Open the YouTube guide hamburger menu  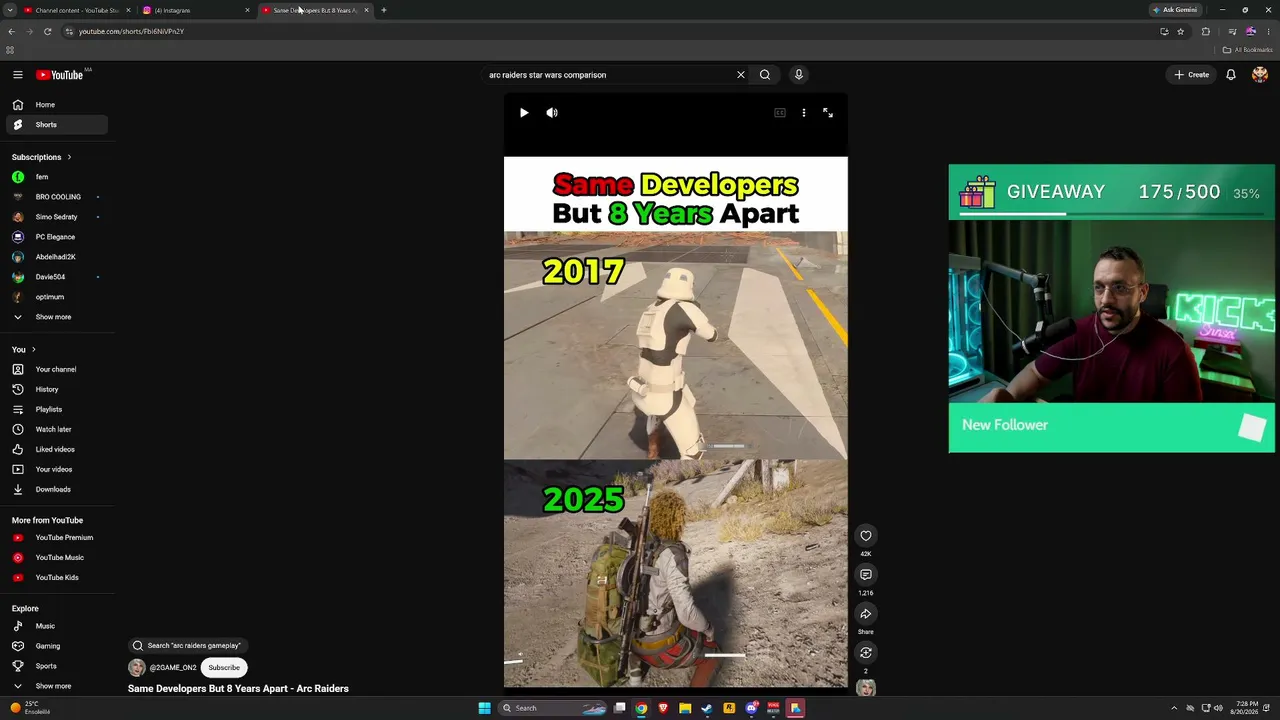18,75
